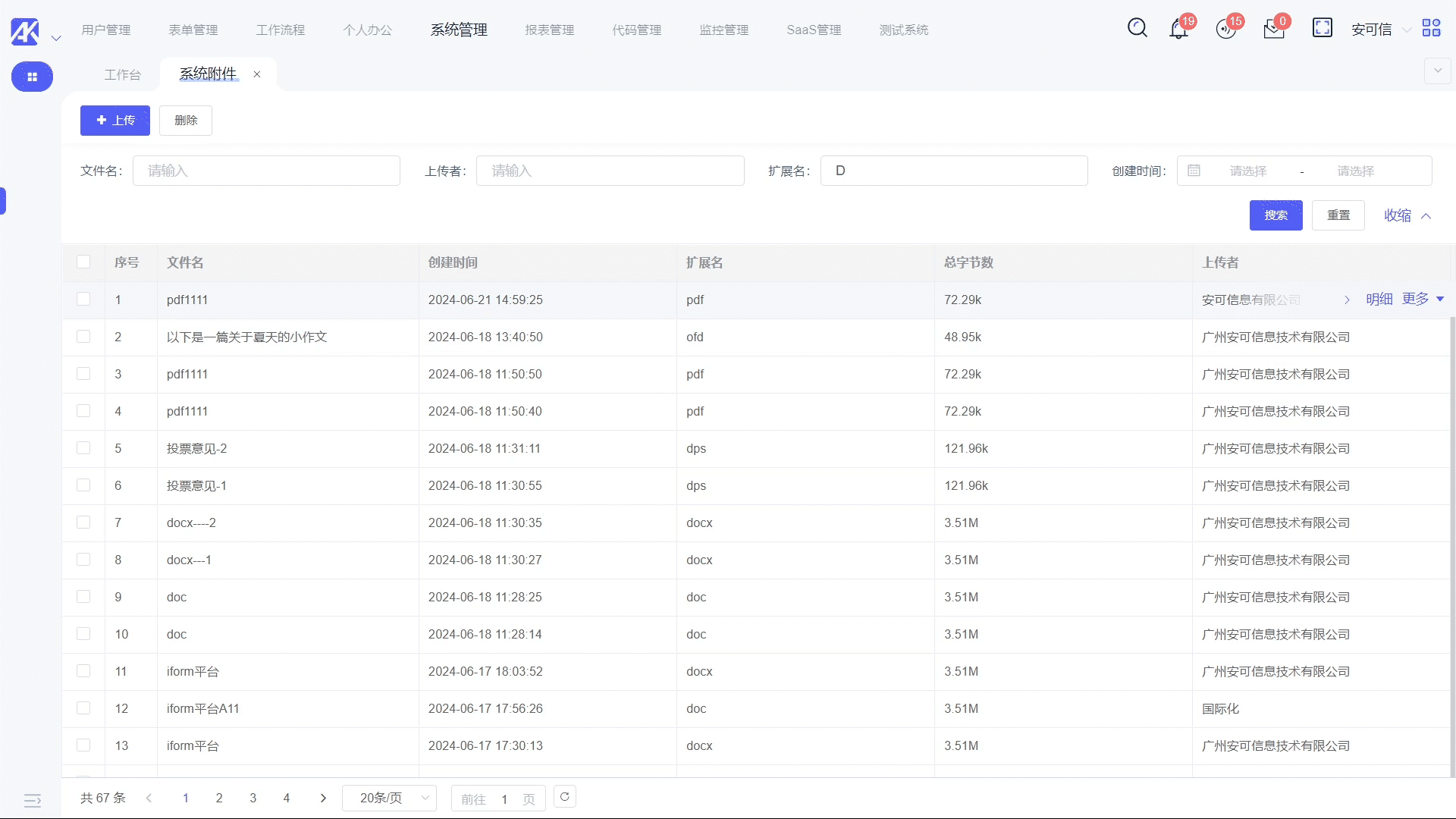The width and height of the screenshot is (1456, 819).
Task: Switch to the 工作台 tab
Action: (x=122, y=74)
